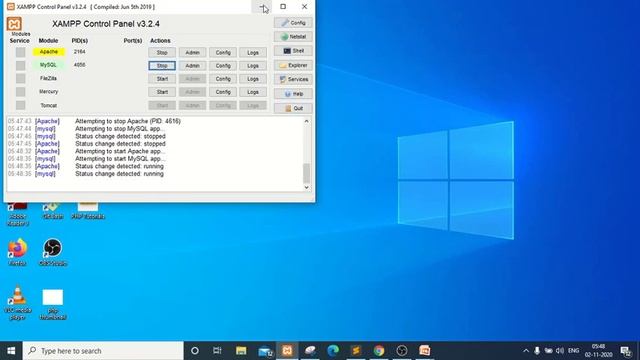Screen dimensions: 640x360
Task: Open the XAMPP Shell
Action: [x=293, y=51]
